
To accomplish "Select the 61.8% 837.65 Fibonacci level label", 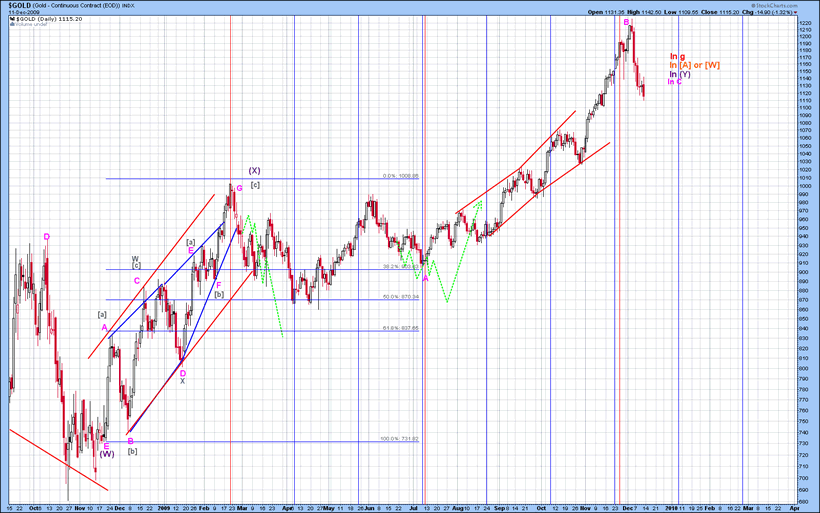I will pos(400,328).
